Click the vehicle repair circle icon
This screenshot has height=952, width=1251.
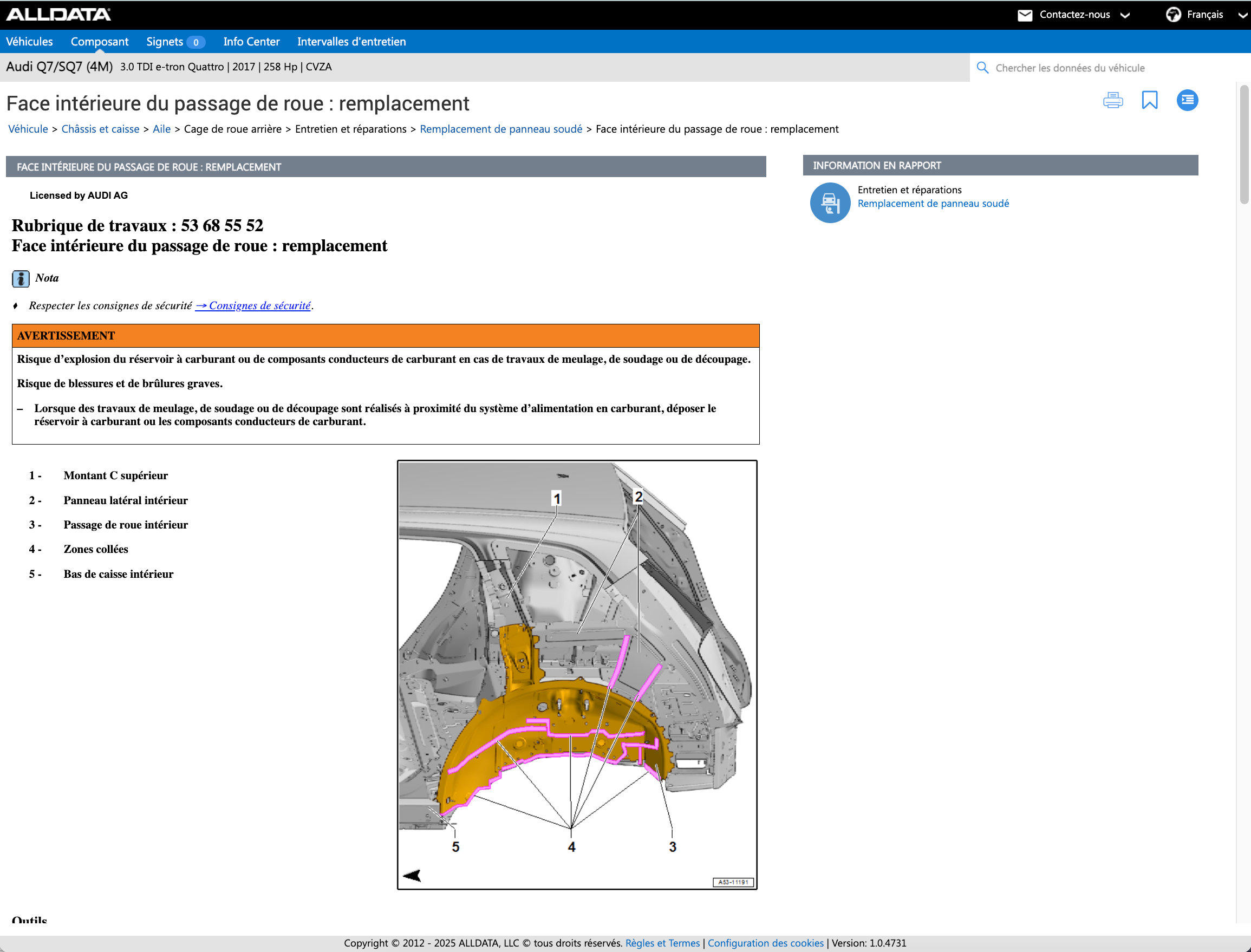[x=830, y=203]
